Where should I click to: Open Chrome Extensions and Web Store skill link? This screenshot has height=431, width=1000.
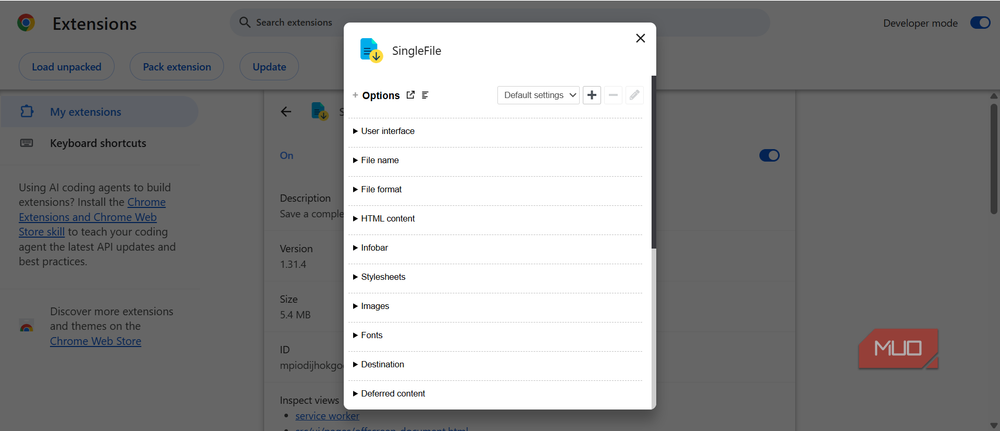click(x=92, y=217)
